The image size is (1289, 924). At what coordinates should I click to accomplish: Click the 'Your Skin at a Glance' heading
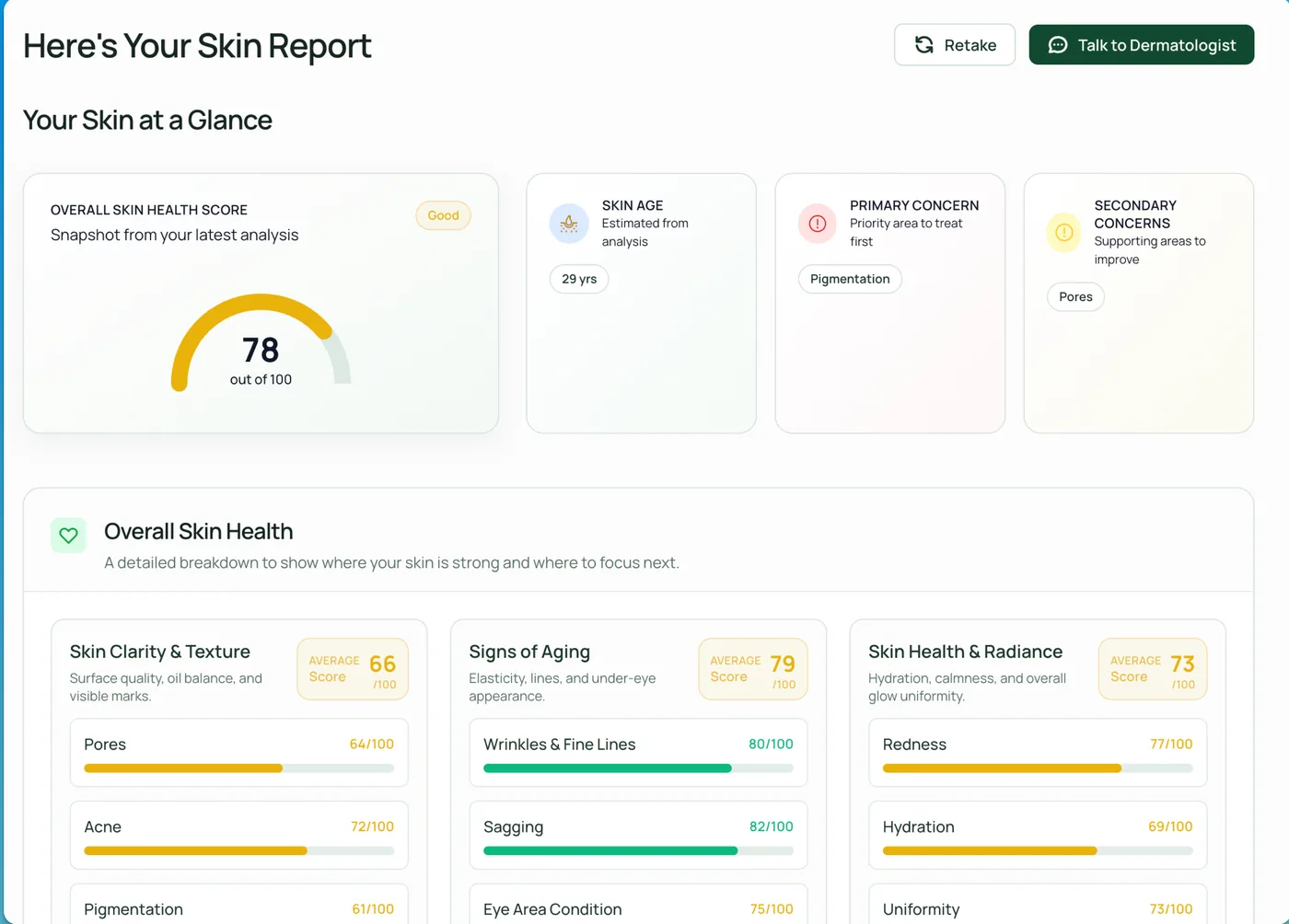147,121
